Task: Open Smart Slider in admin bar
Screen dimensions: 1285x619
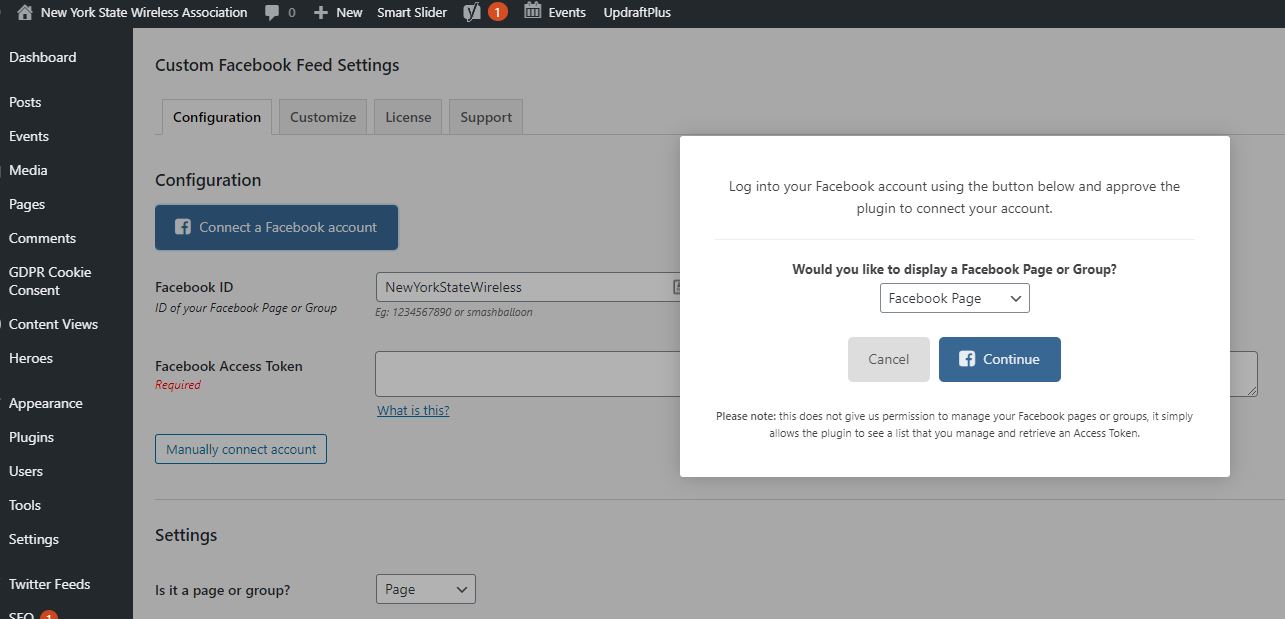Action: pyautogui.click(x=412, y=13)
